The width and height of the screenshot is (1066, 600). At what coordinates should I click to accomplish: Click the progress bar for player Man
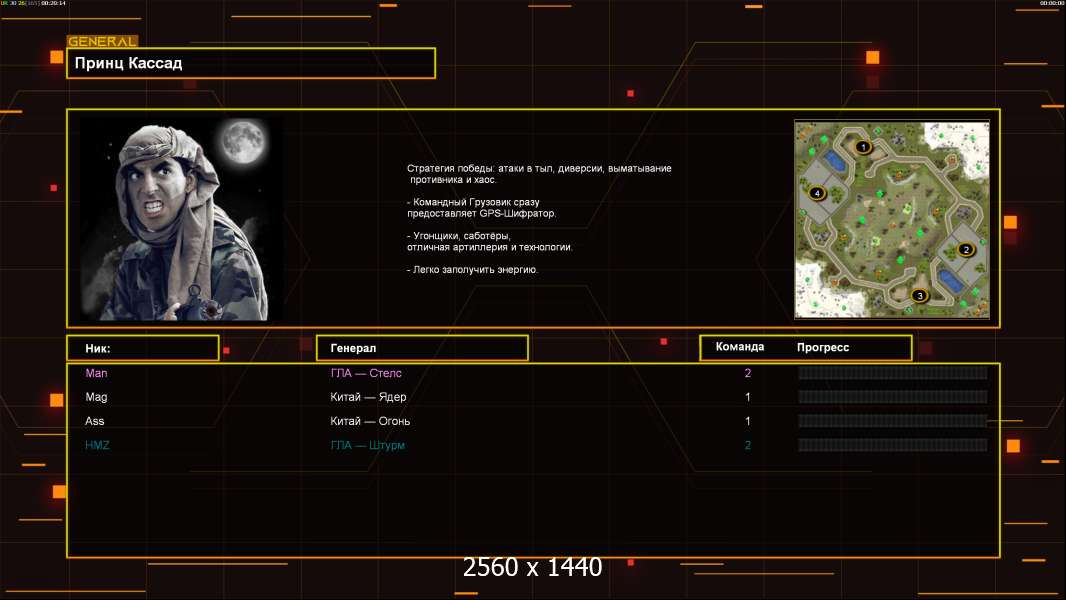pos(892,373)
